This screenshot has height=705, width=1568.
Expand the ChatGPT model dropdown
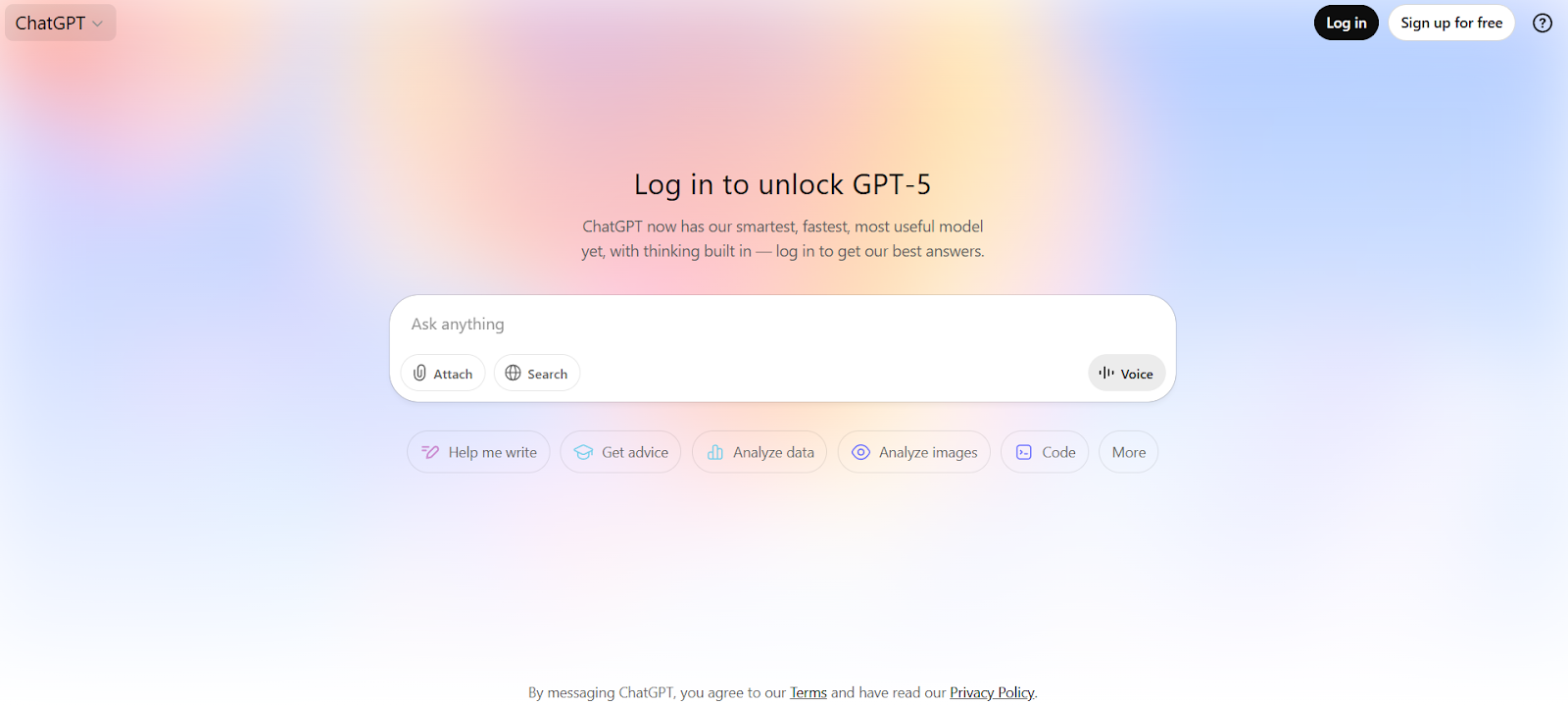[60, 23]
